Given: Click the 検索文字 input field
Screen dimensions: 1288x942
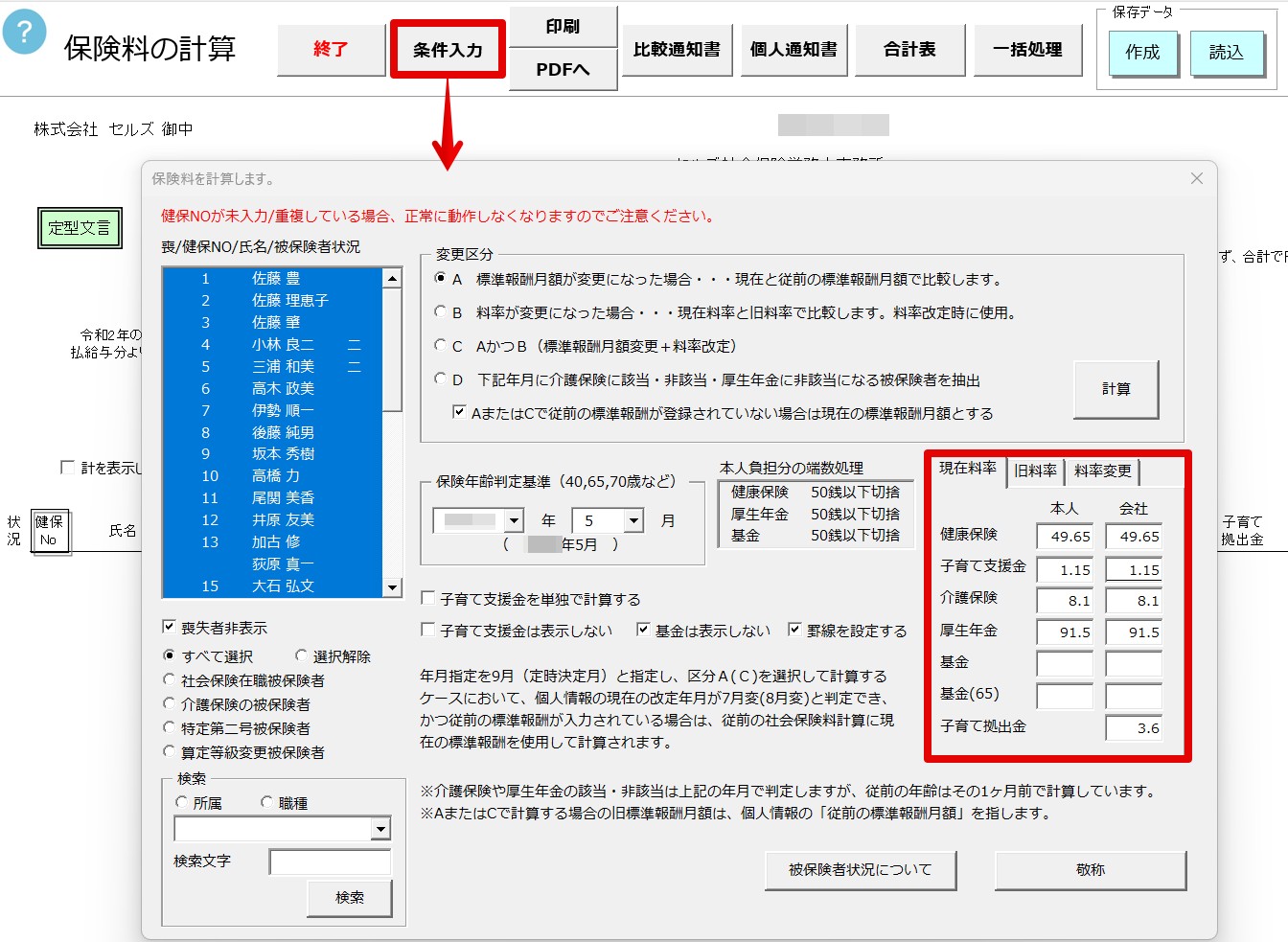Looking at the screenshot, I should (331, 862).
